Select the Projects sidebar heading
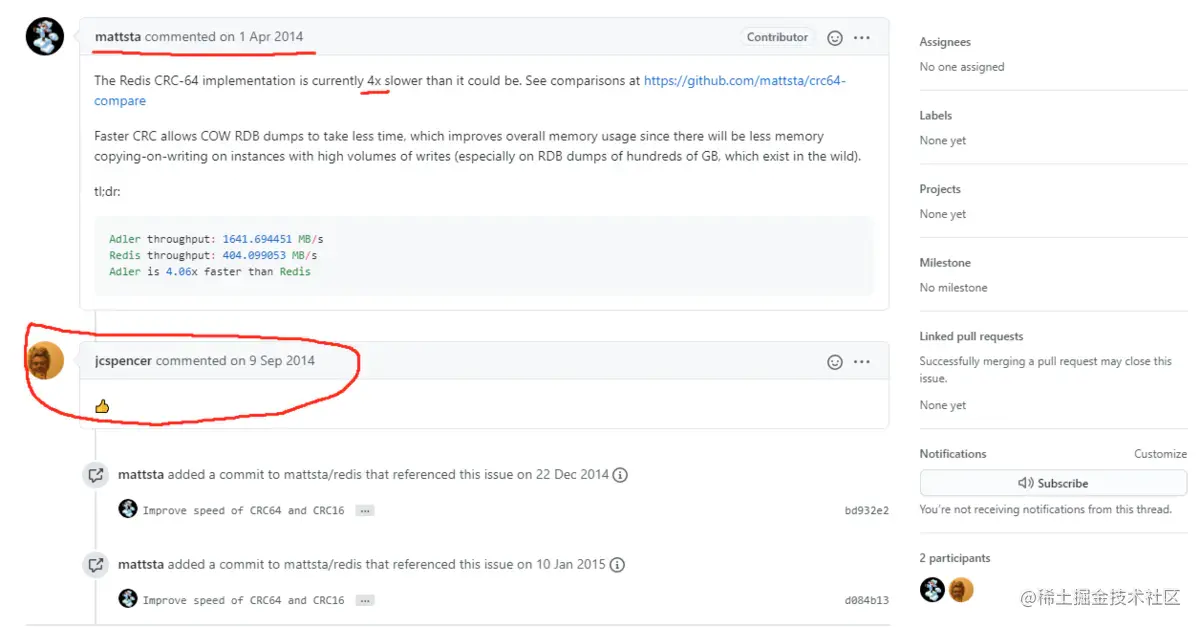Screen dimensions: 1200x627 point(940,189)
